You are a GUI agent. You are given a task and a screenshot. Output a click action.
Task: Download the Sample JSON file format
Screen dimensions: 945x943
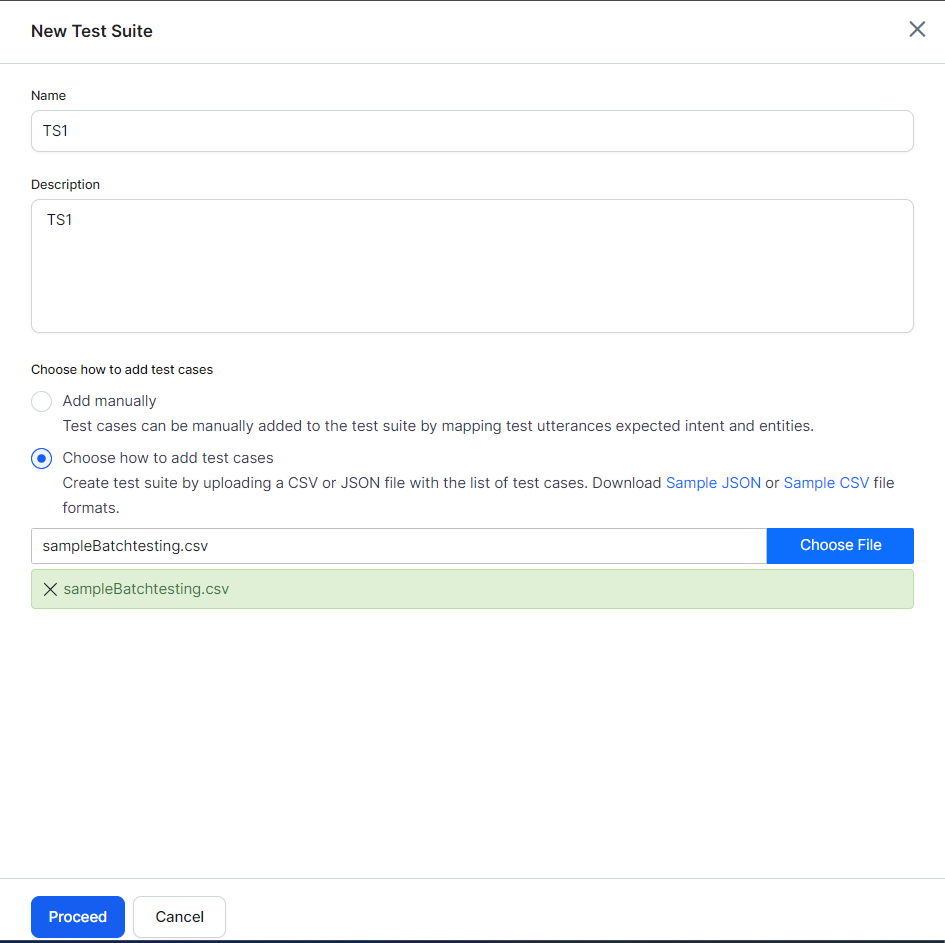point(713,483)
